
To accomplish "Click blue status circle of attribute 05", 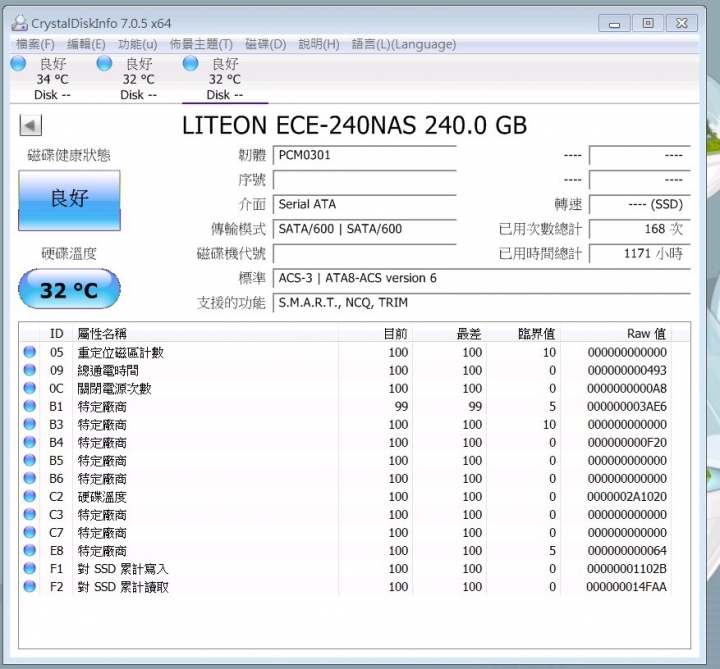I will click(x=29, y=352).
